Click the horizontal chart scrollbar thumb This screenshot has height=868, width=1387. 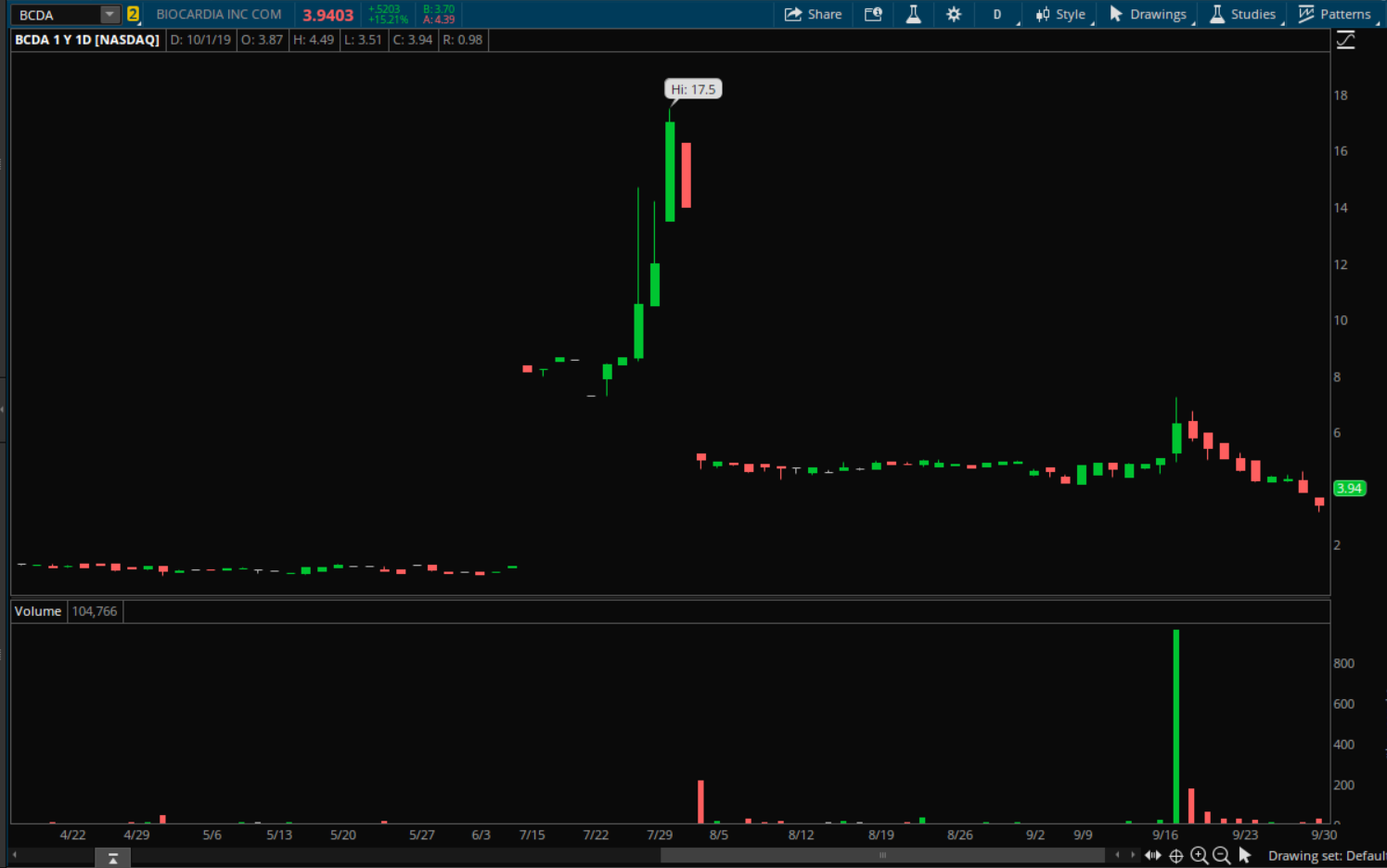coord(881,855)
